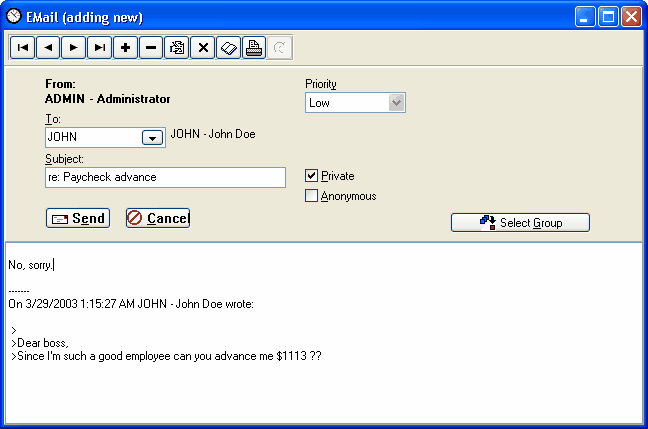Maximize the EMail window
The image size is (648, 429).
coord(608,17)
